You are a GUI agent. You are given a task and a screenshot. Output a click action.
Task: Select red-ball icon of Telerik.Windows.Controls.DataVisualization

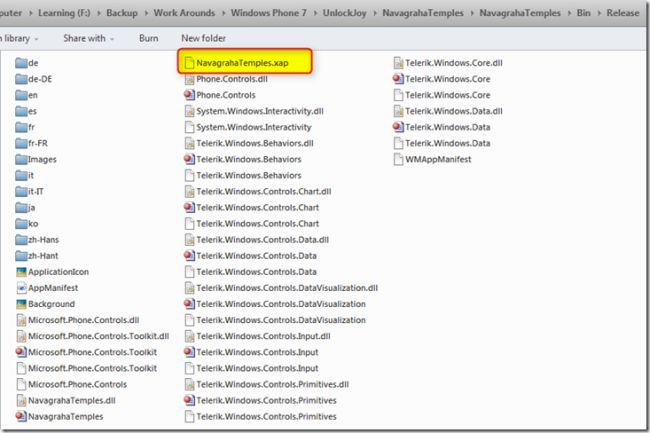[x=189, y=304]
